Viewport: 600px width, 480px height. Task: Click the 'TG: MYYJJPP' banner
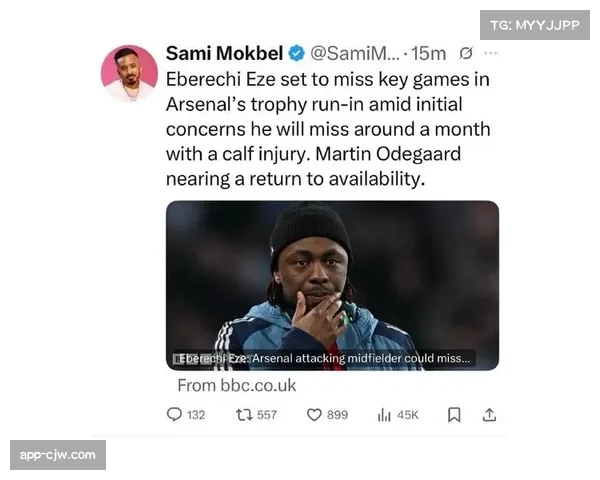pyautogui.click(x=535, y=25)
